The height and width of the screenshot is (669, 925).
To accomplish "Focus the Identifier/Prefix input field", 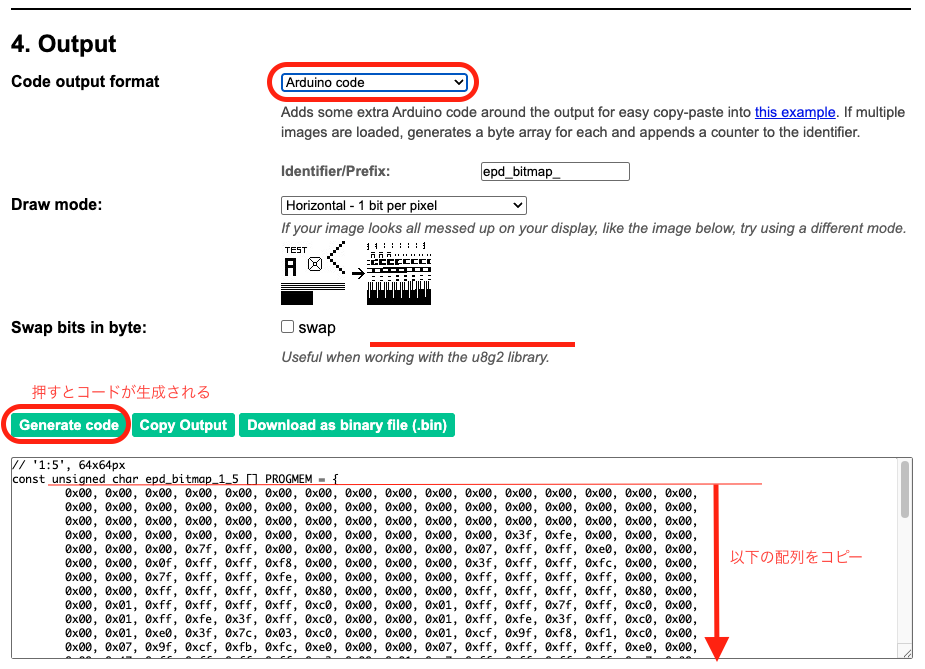I will pyautogui.click(x=555, y=172).
